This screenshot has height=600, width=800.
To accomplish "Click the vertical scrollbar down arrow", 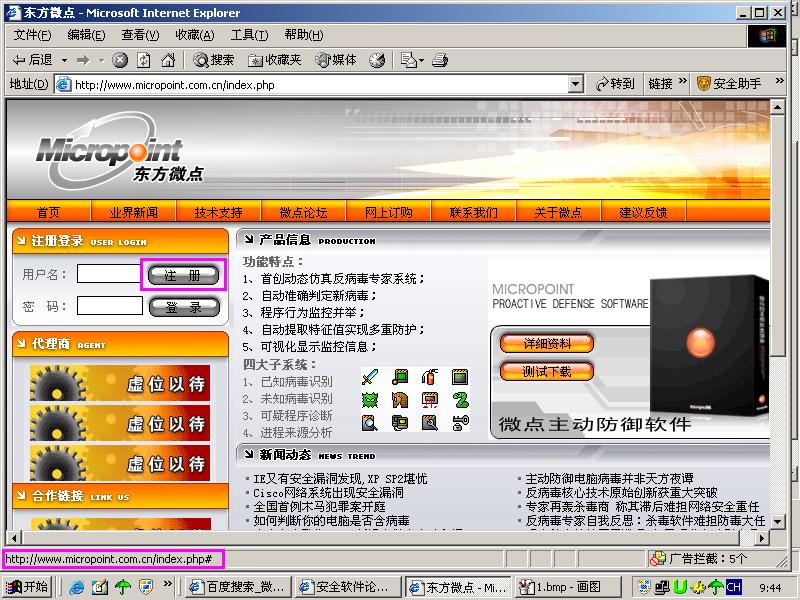I will [777, 521].
